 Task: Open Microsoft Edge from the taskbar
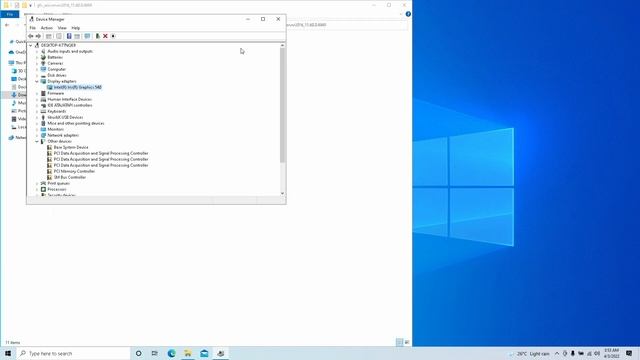click(x=171, y=353)
